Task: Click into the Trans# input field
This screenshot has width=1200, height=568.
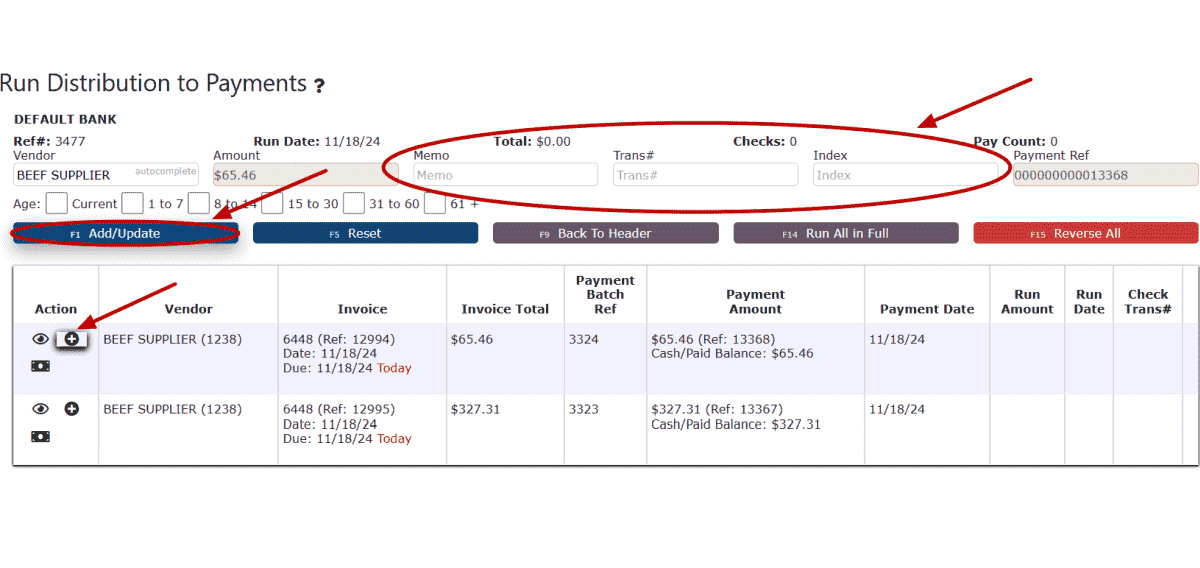Action: pos(706,175)
